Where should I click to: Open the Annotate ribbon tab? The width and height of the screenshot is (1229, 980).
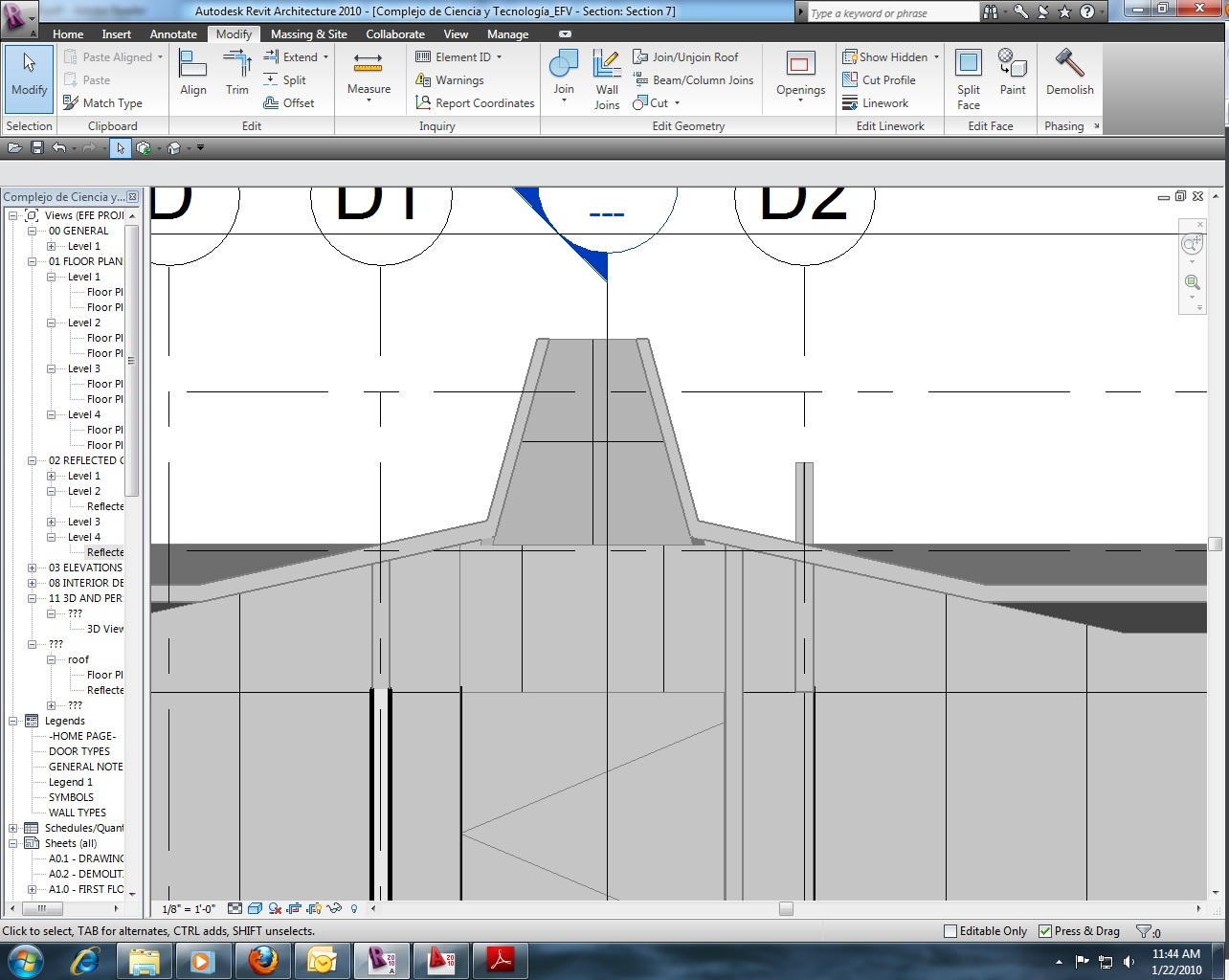pos(173,34)
